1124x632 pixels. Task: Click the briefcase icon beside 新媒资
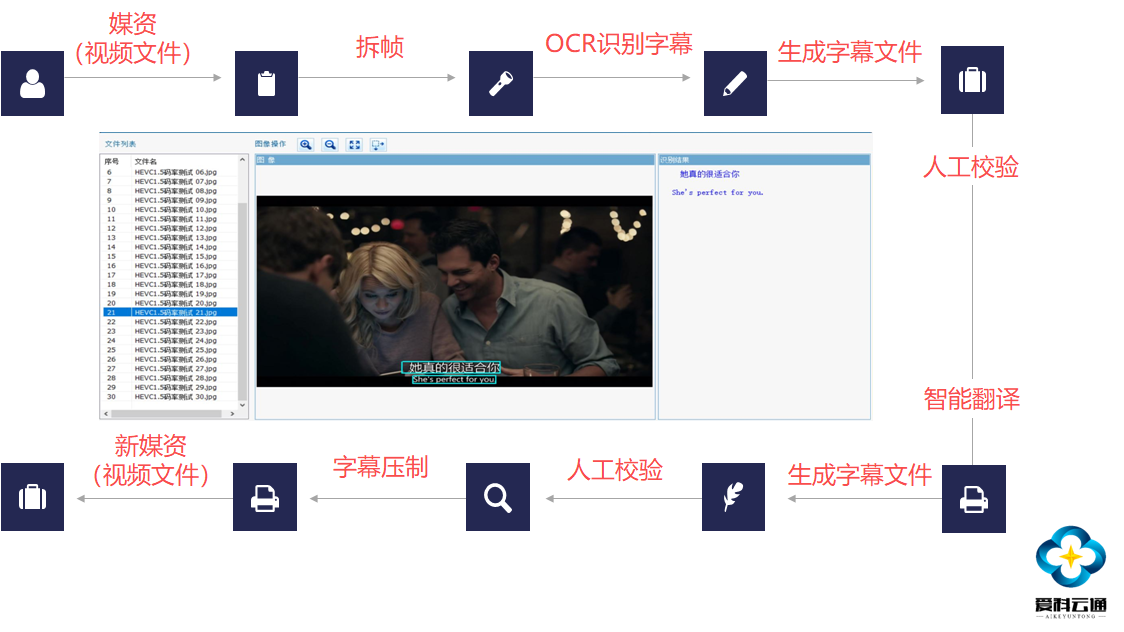click(x=32, y=497)
